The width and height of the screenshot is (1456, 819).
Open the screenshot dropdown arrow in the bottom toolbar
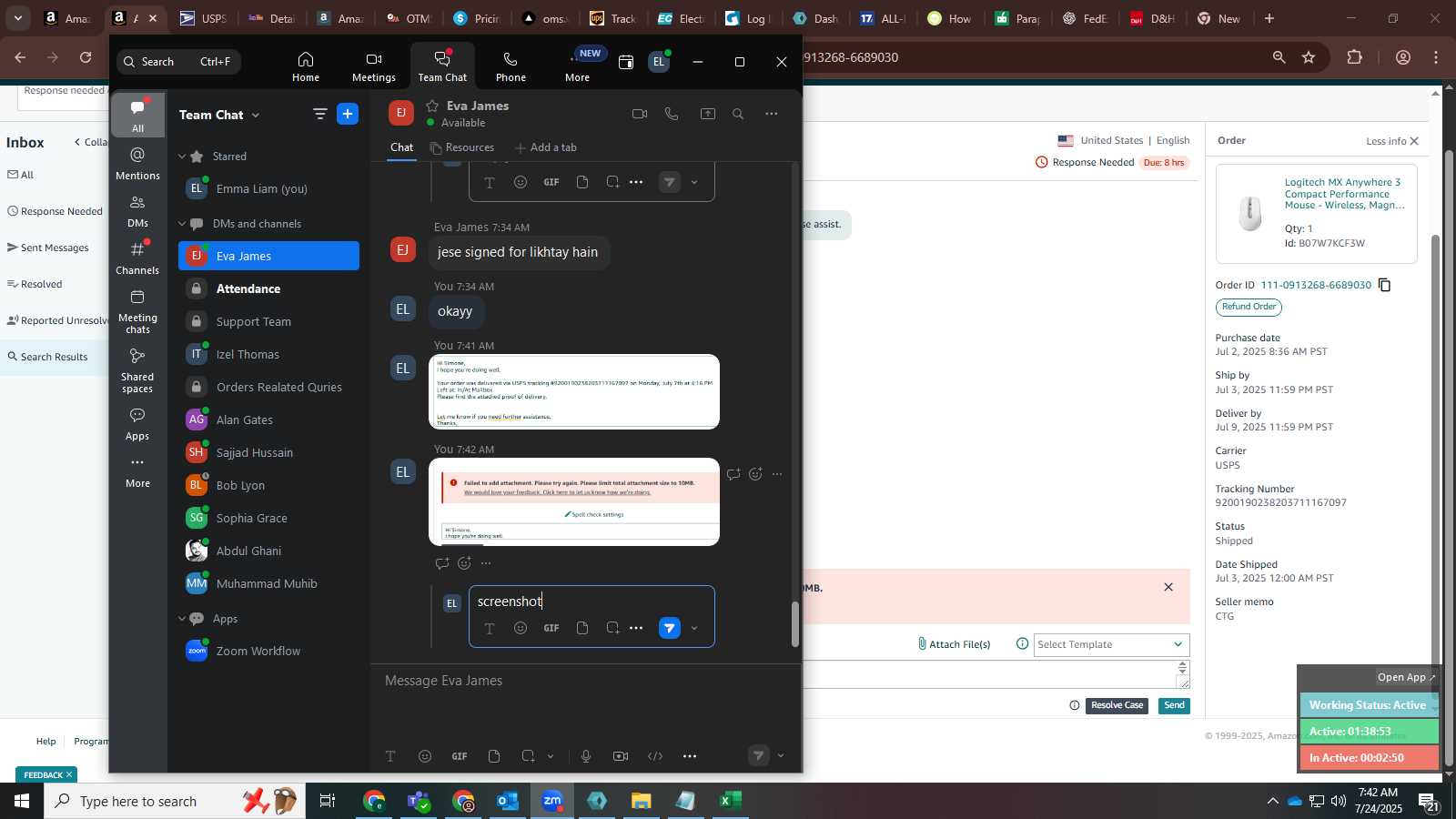551,756
